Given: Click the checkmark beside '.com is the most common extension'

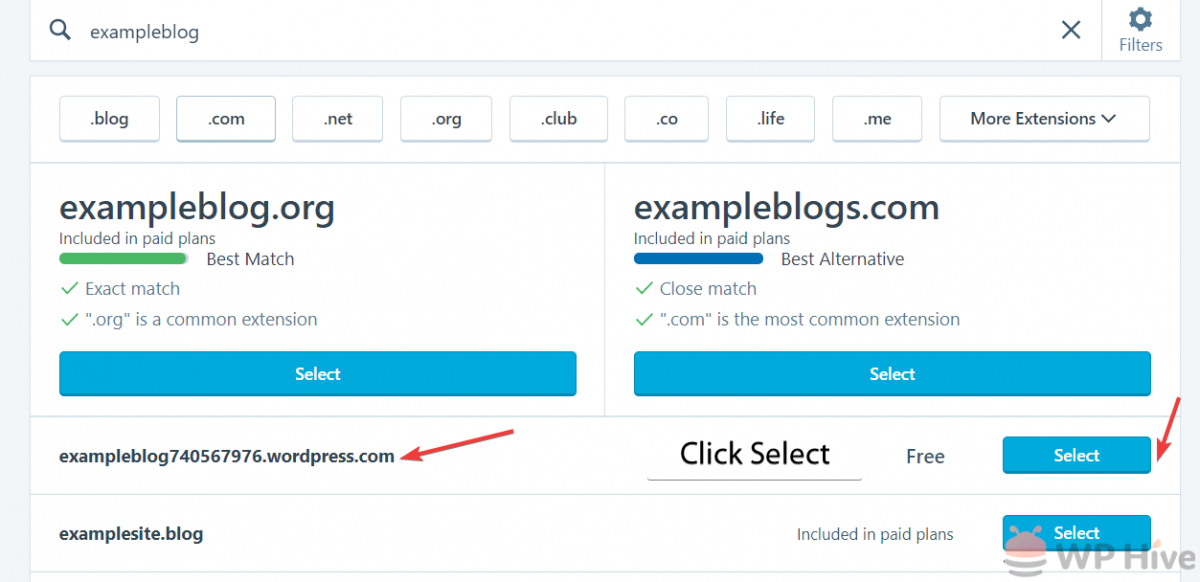Looking at the screenshot, I should 644,319.
